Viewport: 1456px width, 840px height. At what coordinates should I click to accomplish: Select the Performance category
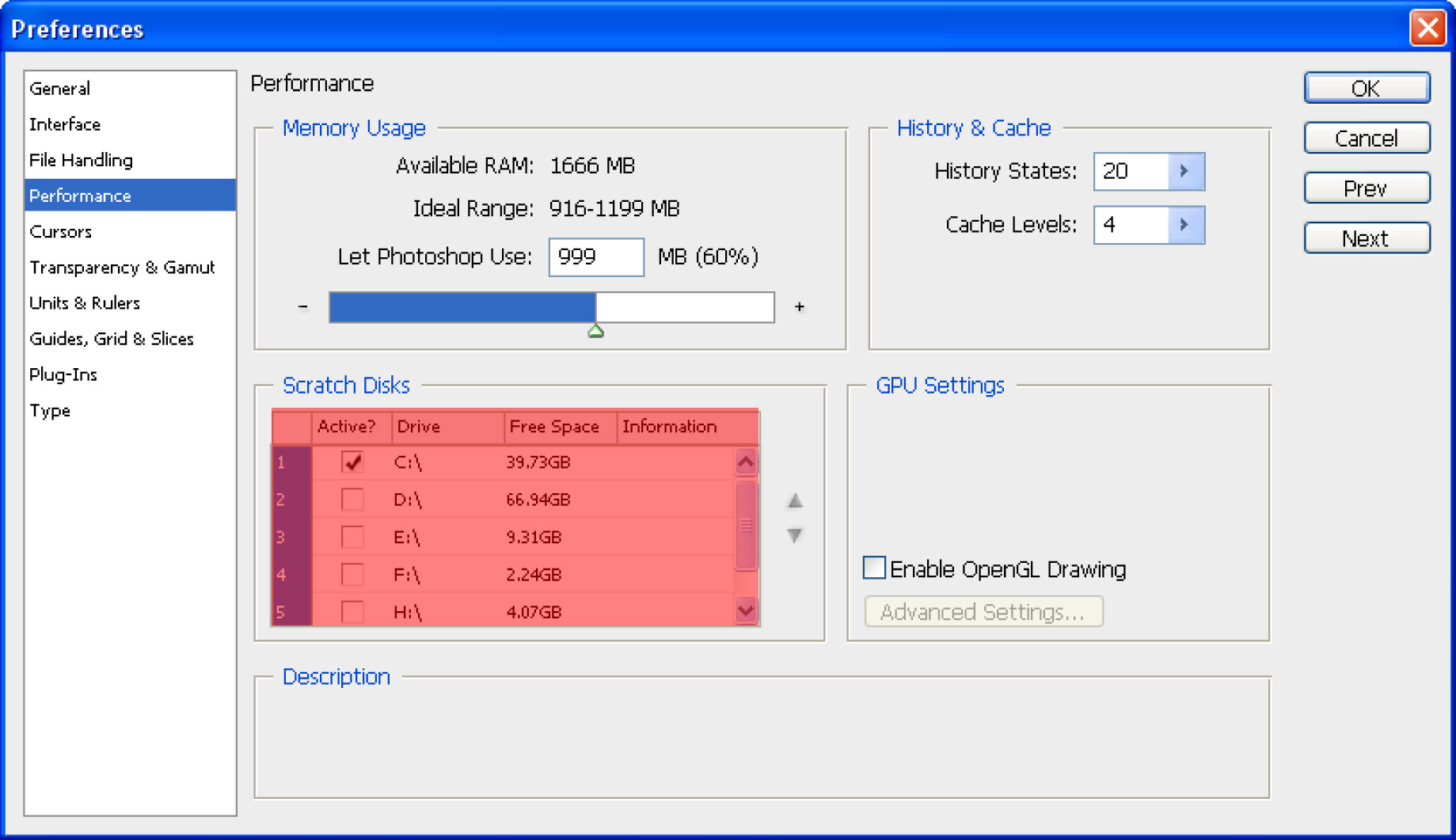130,196
